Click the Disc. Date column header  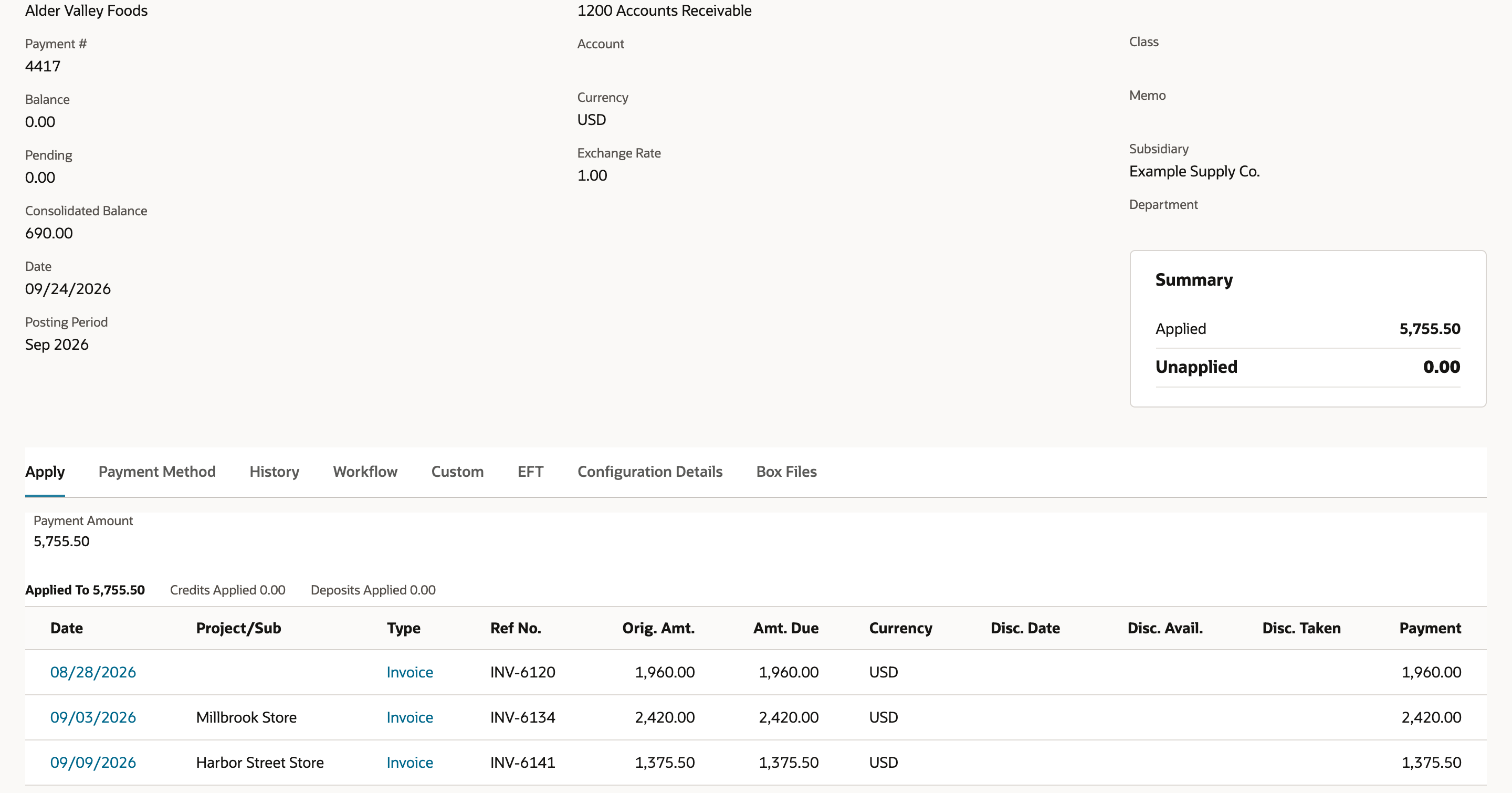point(1025,628)
